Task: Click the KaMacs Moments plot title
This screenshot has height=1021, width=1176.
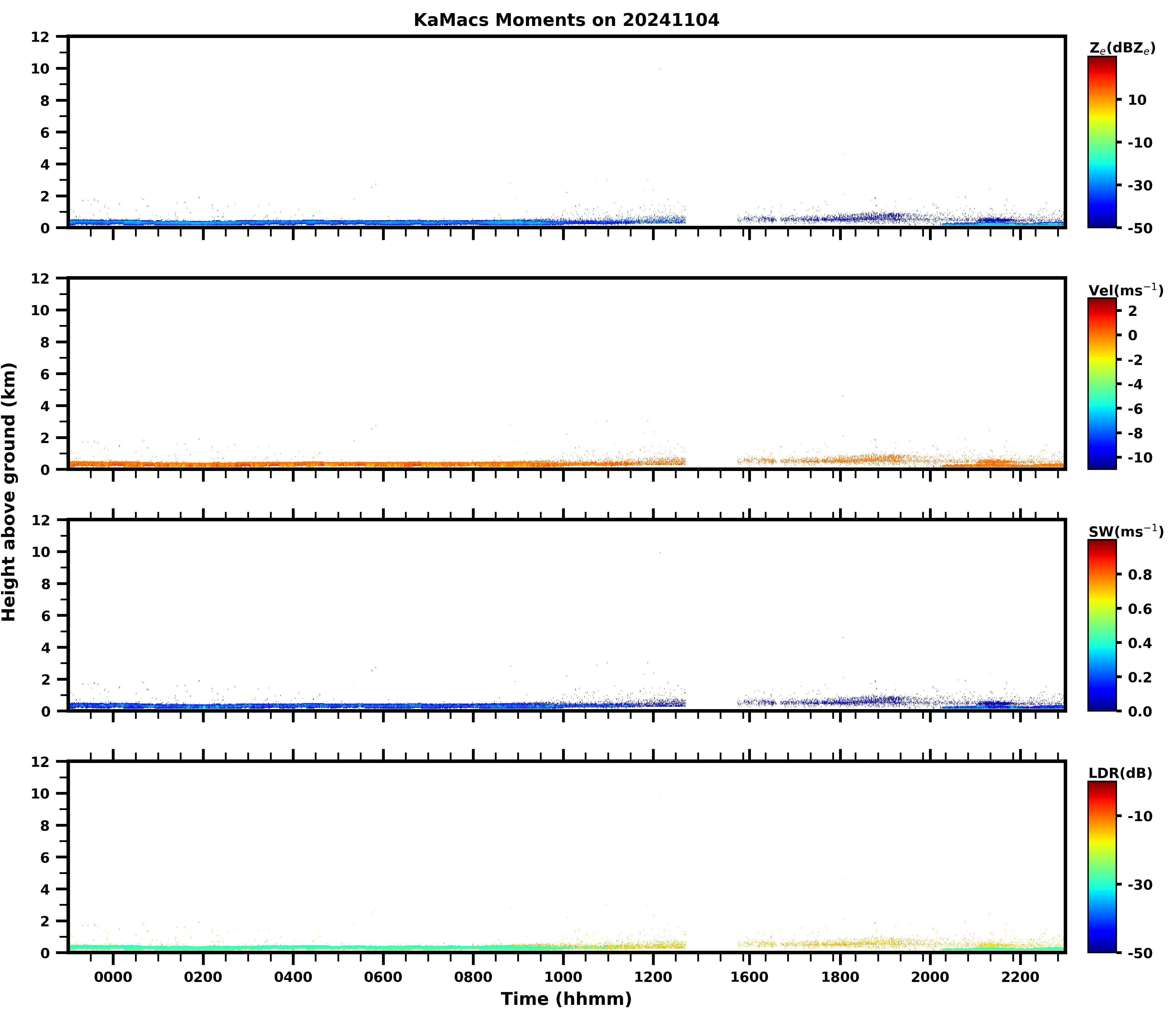Action: [x=566, y=20]
